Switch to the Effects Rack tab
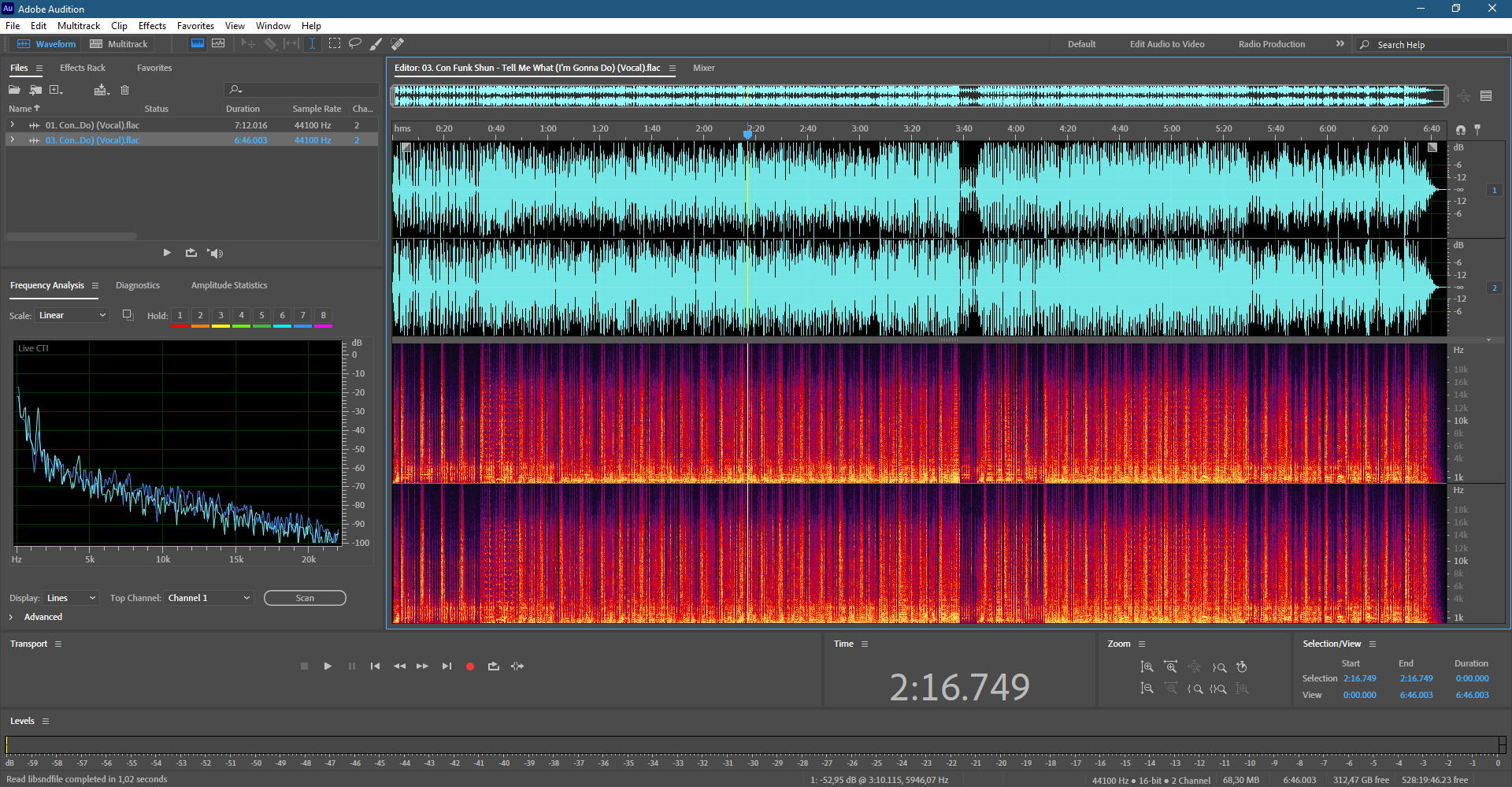 point(83,68)
